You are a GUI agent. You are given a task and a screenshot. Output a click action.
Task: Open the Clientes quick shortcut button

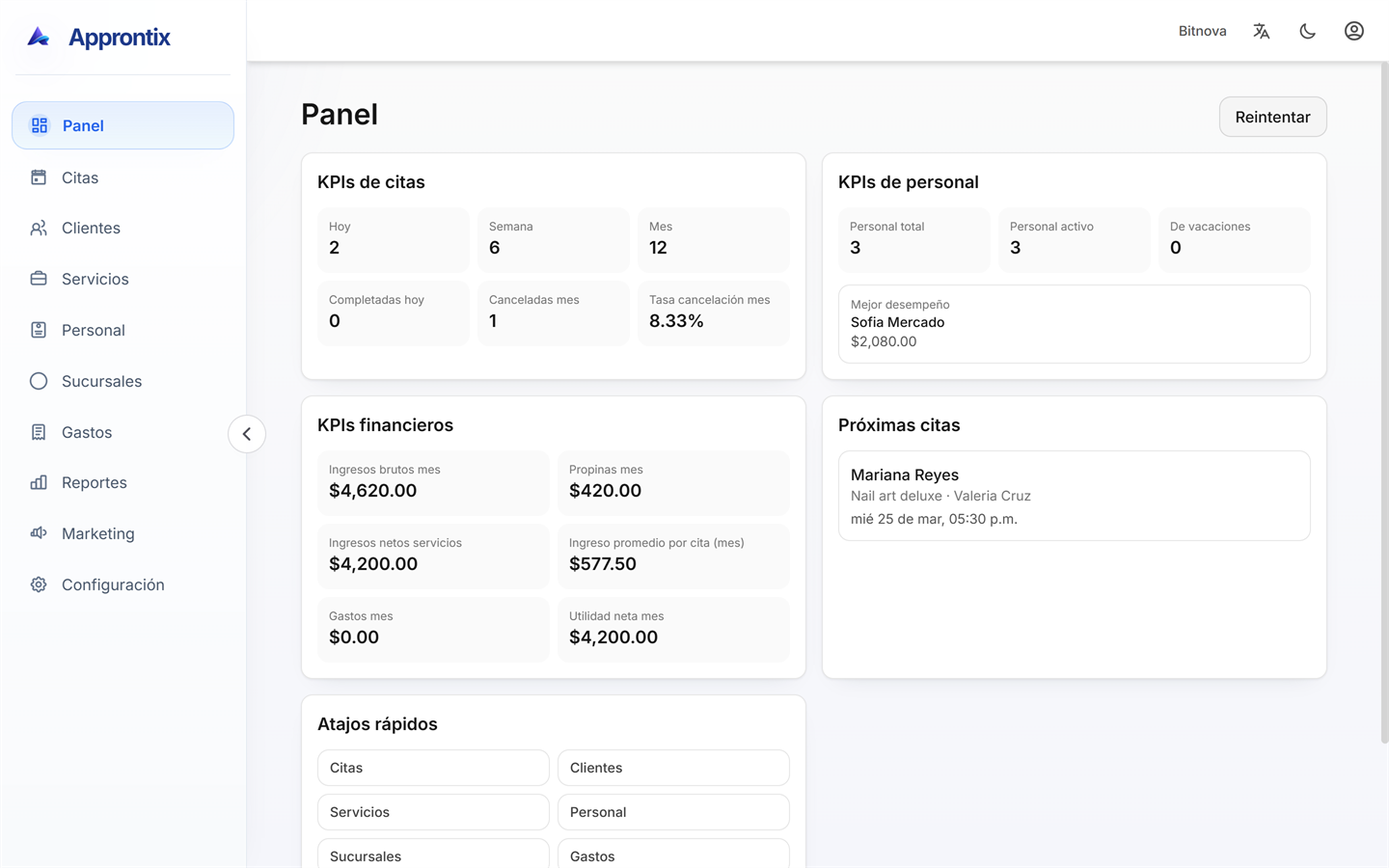tap(673, 768)
